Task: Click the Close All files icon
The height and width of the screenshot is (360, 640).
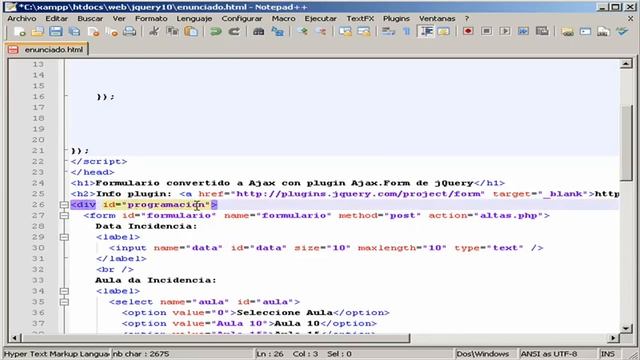Action: point(111,31)
